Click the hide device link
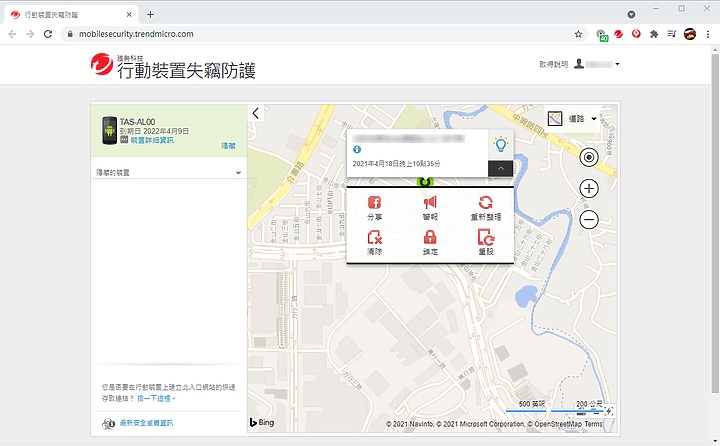This screenshot has width=720, height=446. [x=228, y=146]
